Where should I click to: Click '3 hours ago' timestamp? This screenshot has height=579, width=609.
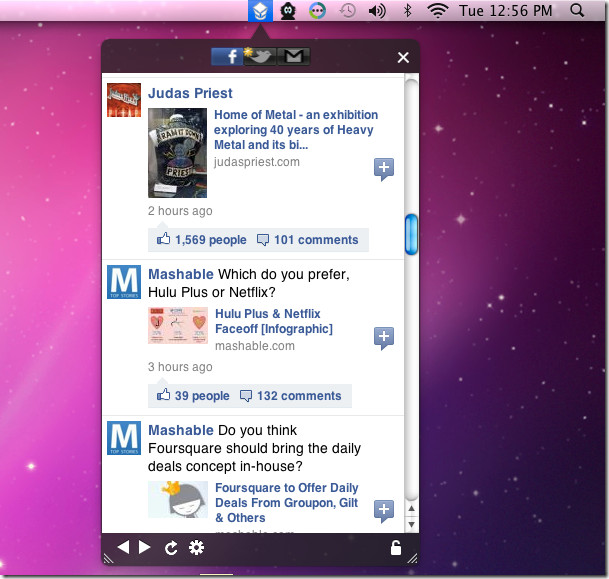point(180,367)
